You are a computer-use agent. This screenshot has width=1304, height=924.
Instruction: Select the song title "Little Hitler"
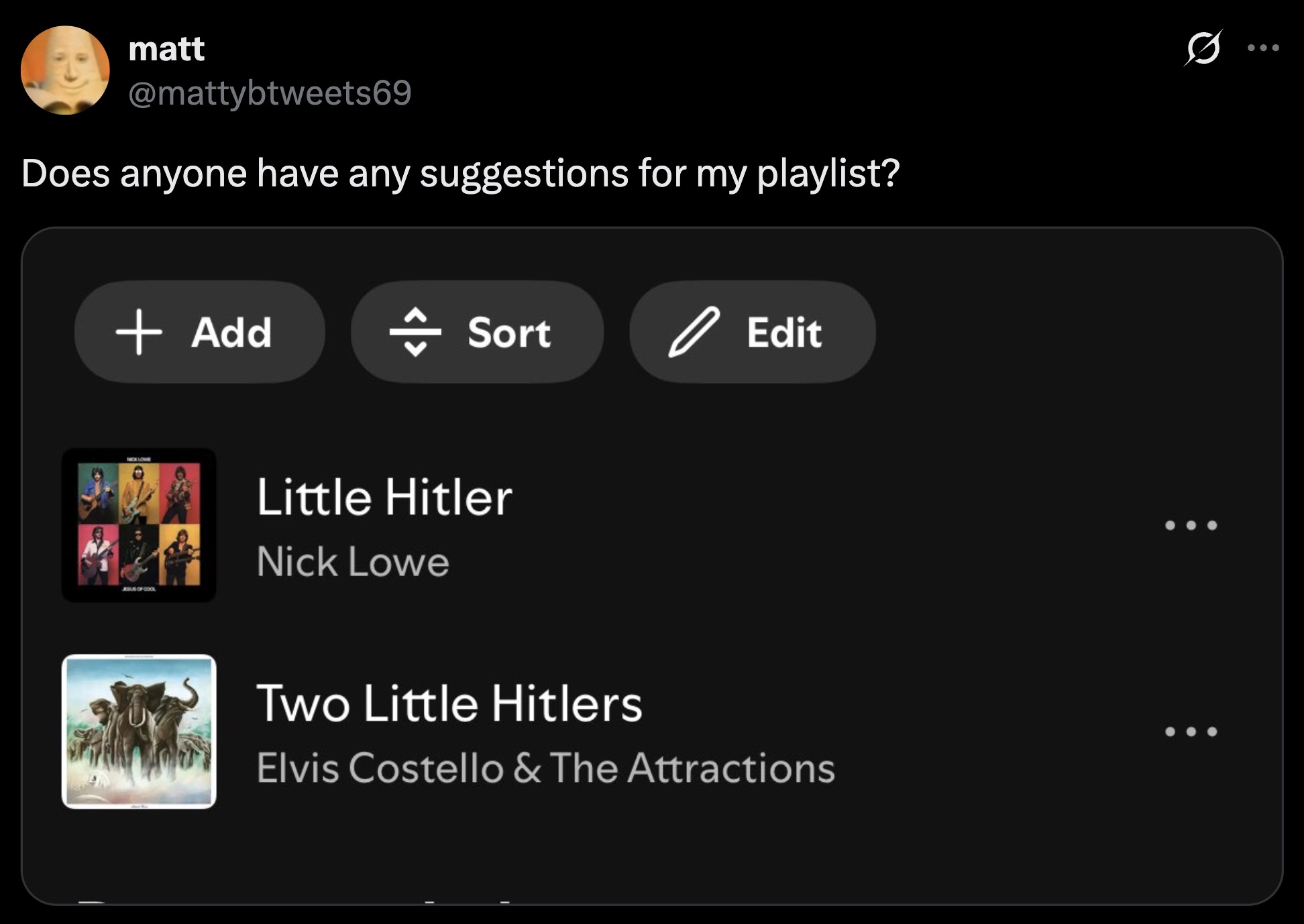pos(384,498)
